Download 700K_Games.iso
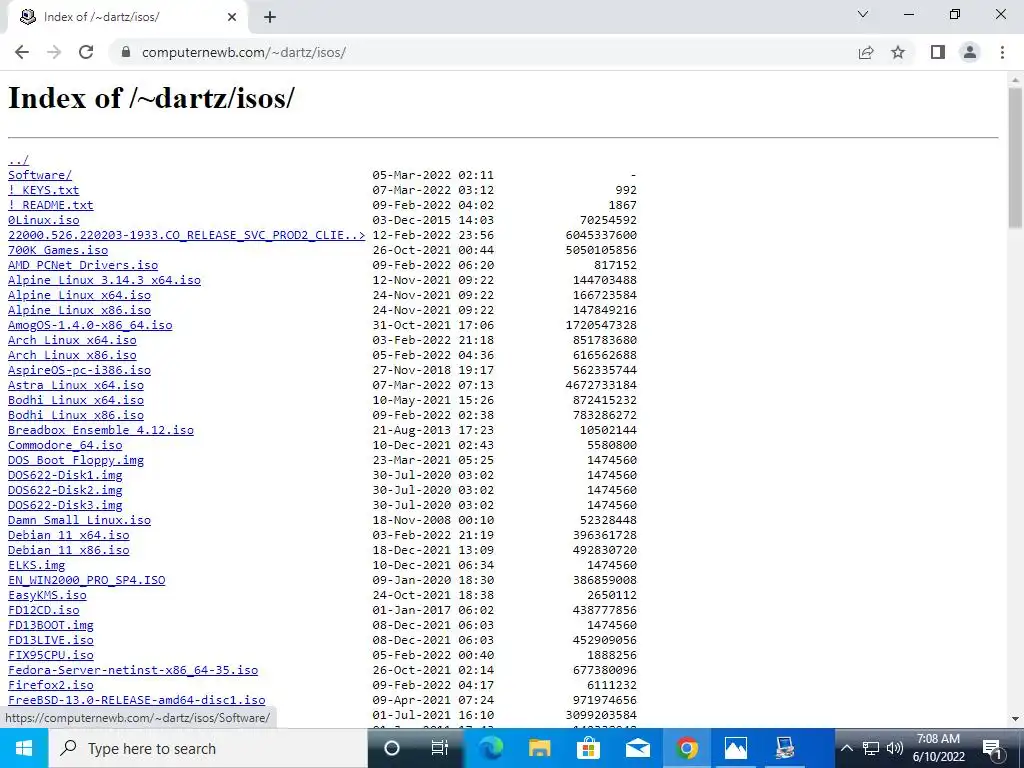 [57, 250]
